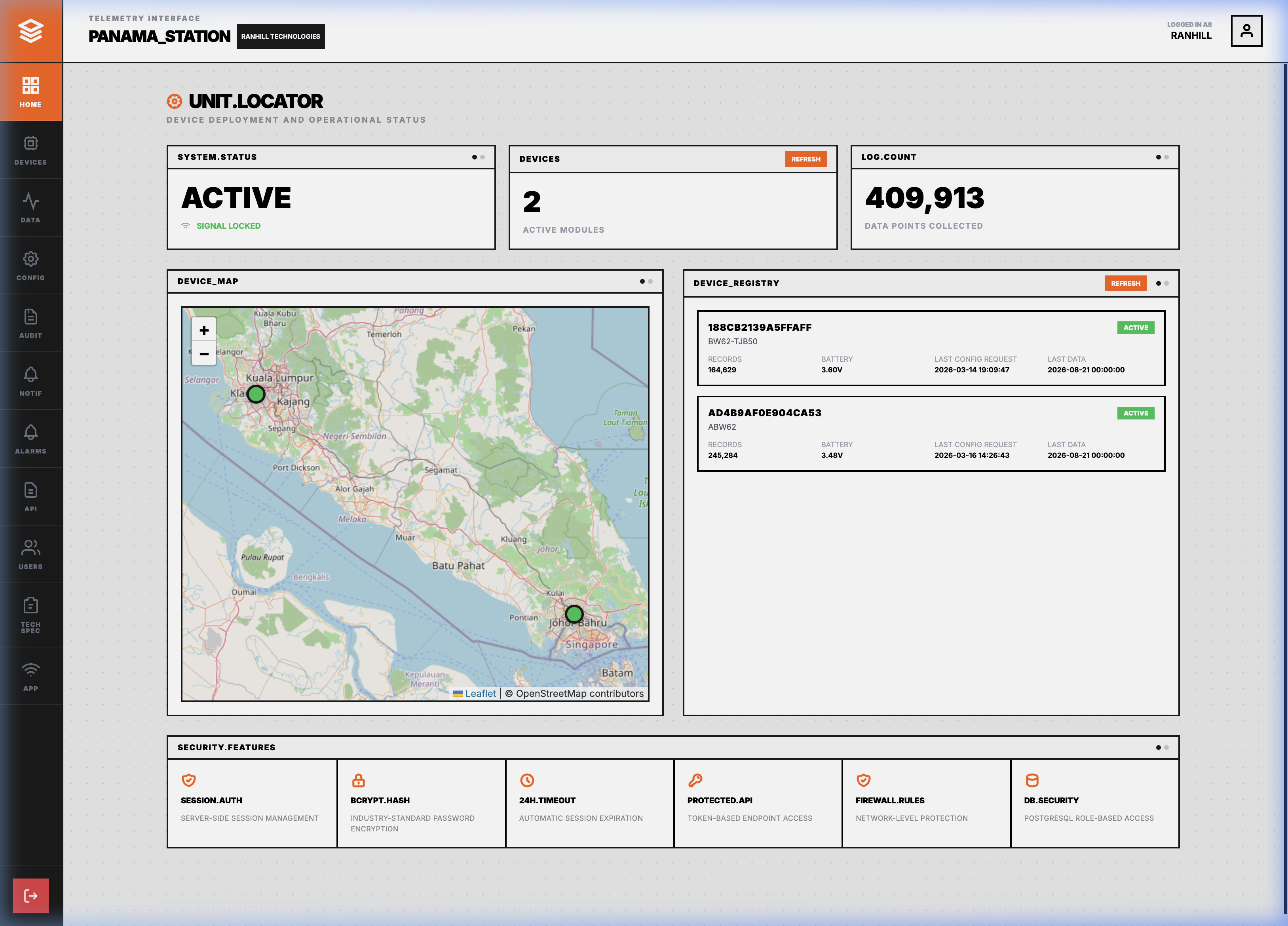Open Notif bell in sidebar
This screenshot has width=1288, height=926.
(30, 381)
